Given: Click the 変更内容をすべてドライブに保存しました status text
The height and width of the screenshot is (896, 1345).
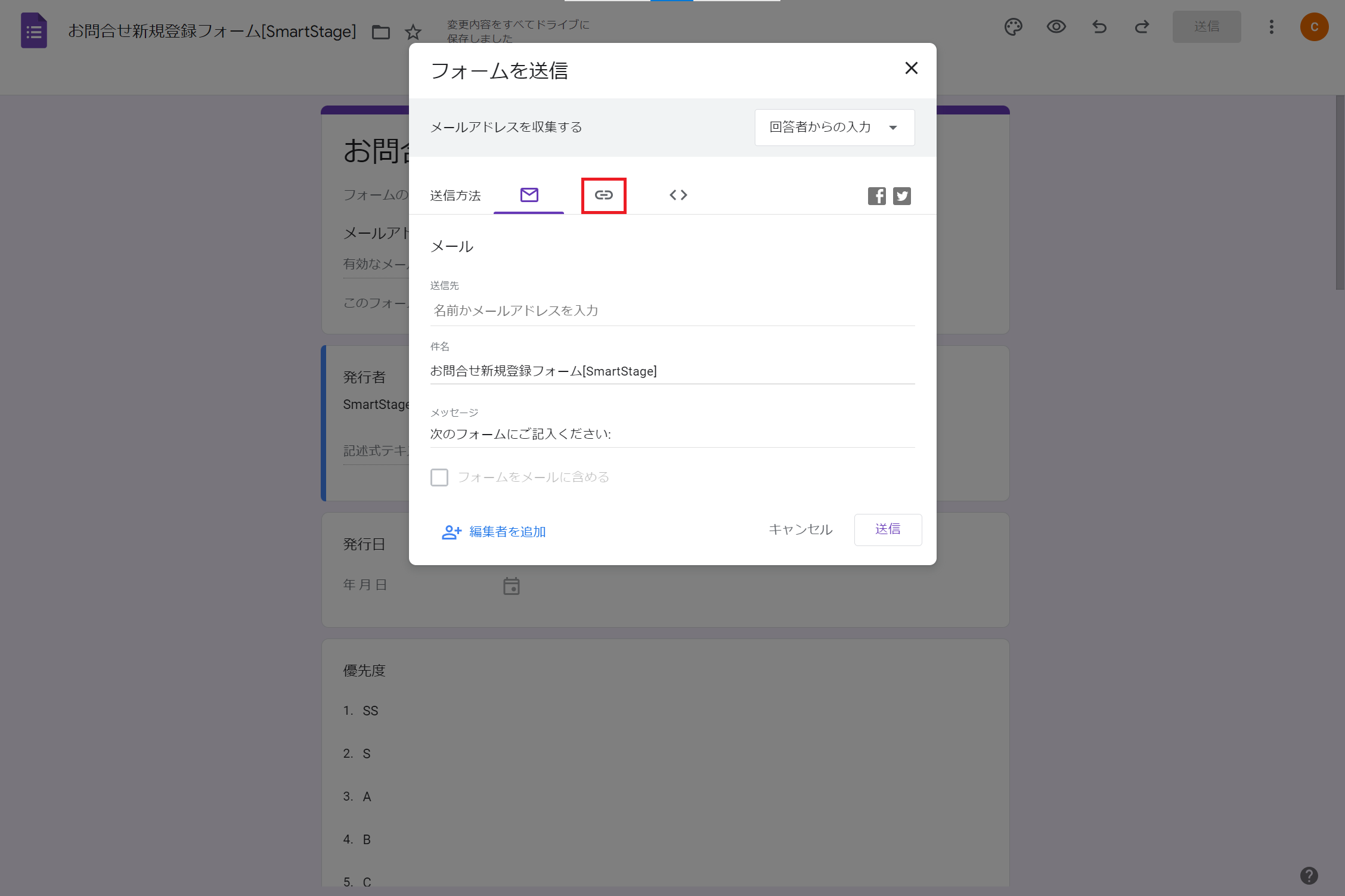Looking at the screenshot, I should click(x=518, y=31).
